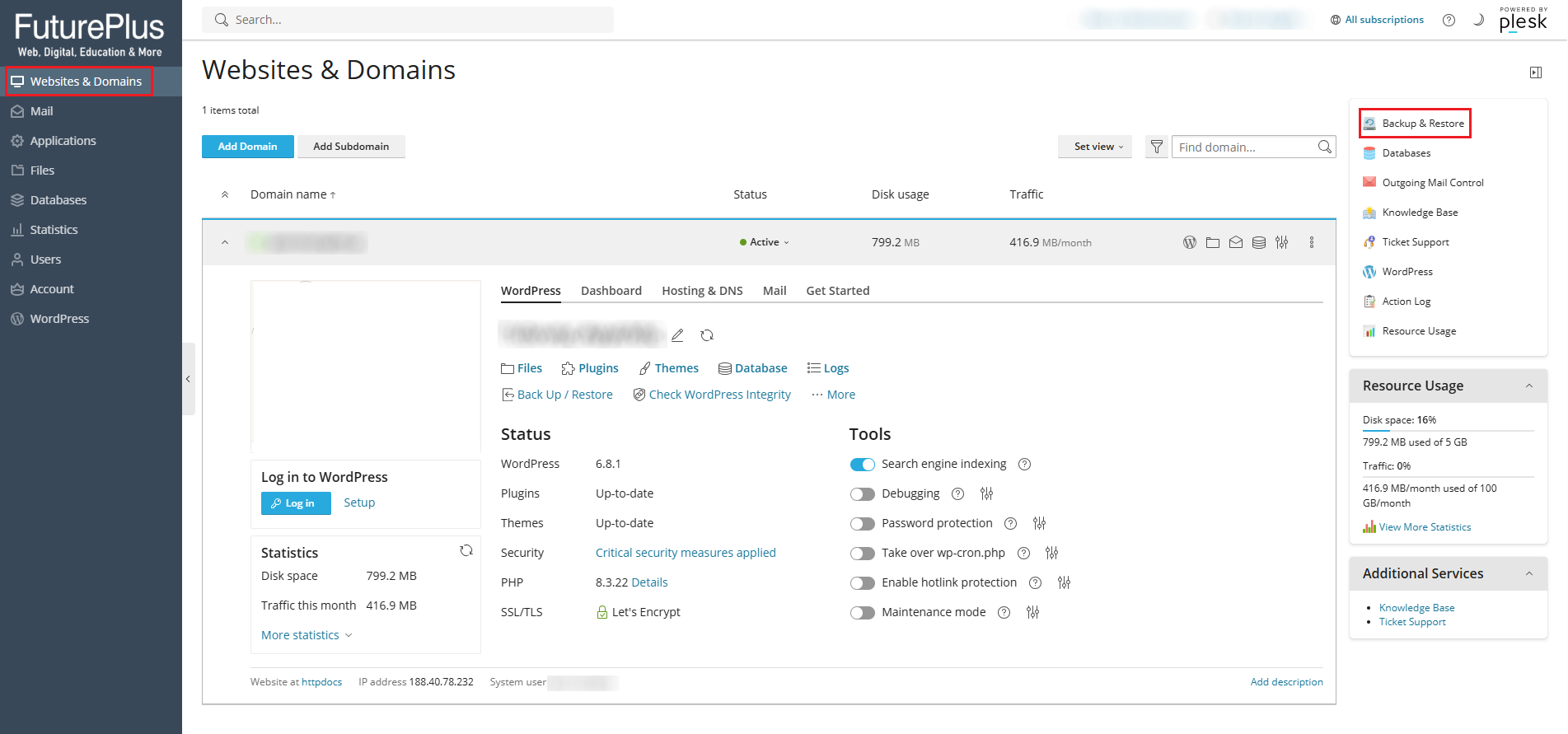Screen dimensions: 1568x734
Task: Open file manager folder icon in domain row
Action: 1213,242
